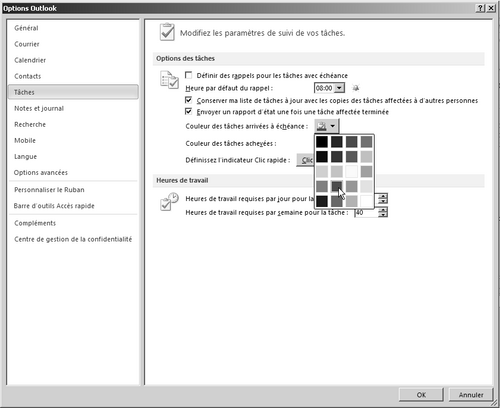The width and height of the screenshot is (500, 408).
Task: Increase weekly work hours with up arrow
Action: [383, 210]
